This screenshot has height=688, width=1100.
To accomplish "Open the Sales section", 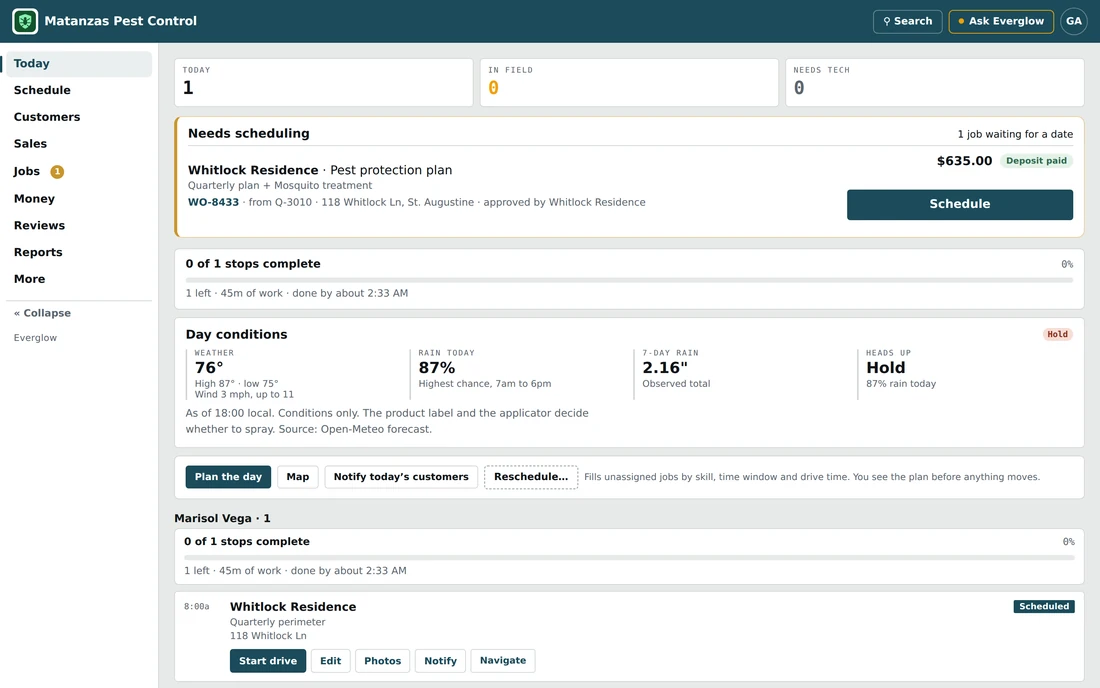I will (78, 143).
